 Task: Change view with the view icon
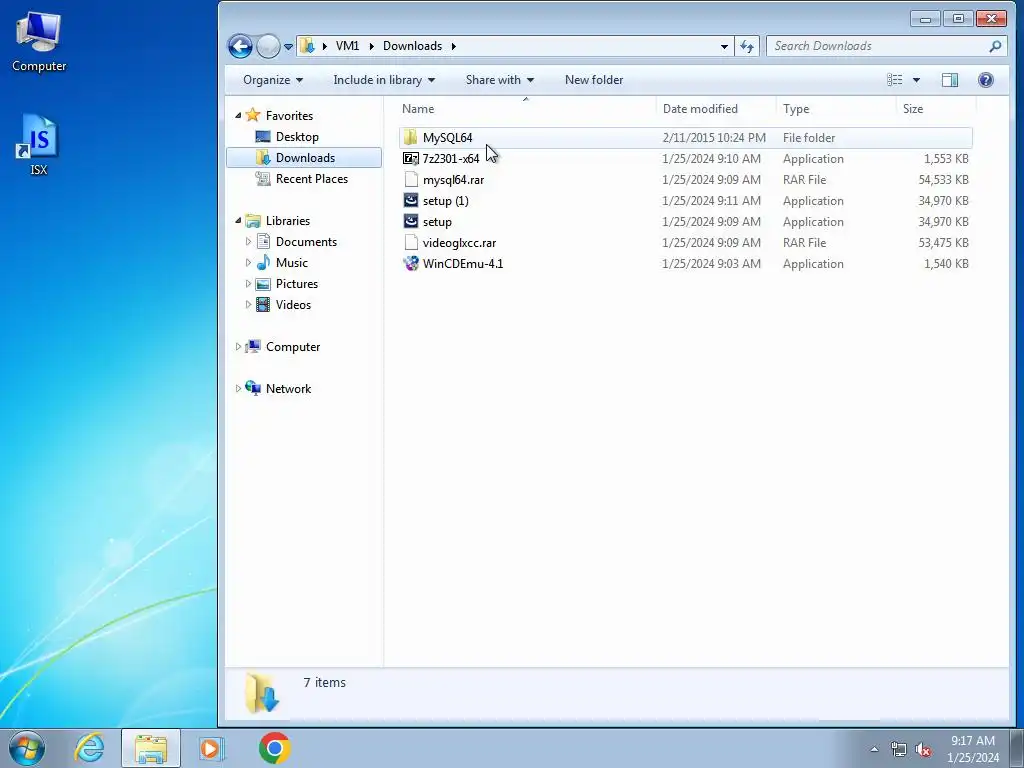[895, 80]
